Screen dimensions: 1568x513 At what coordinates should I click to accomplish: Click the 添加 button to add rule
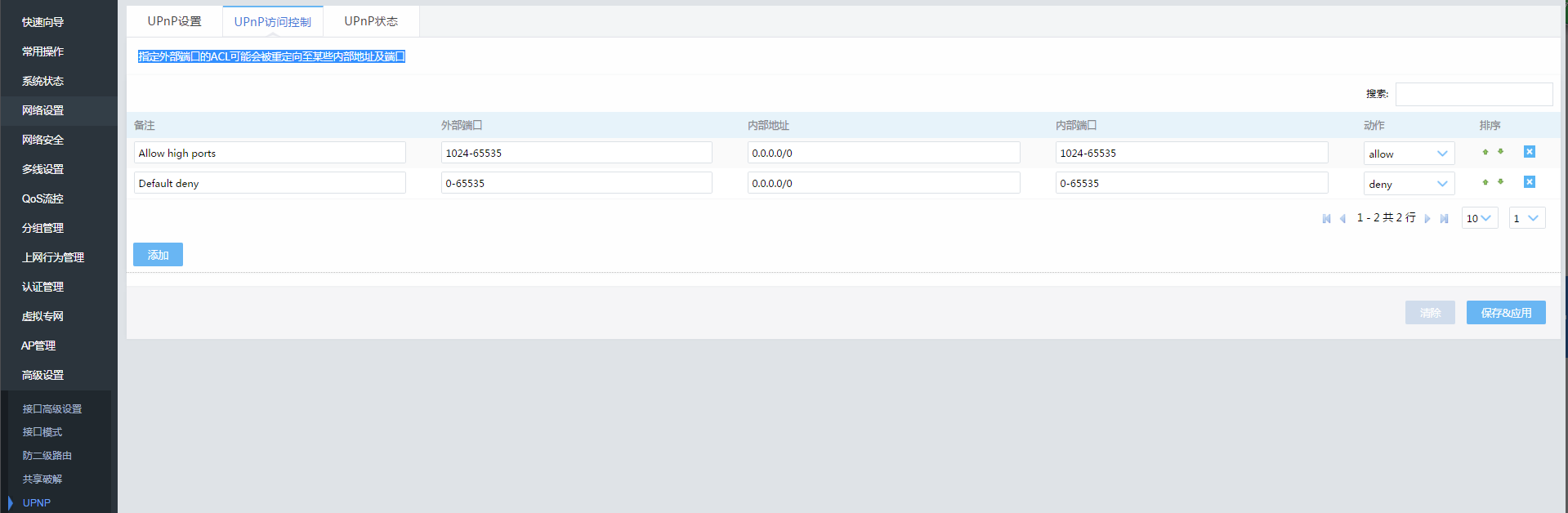[x=158, y=255]
